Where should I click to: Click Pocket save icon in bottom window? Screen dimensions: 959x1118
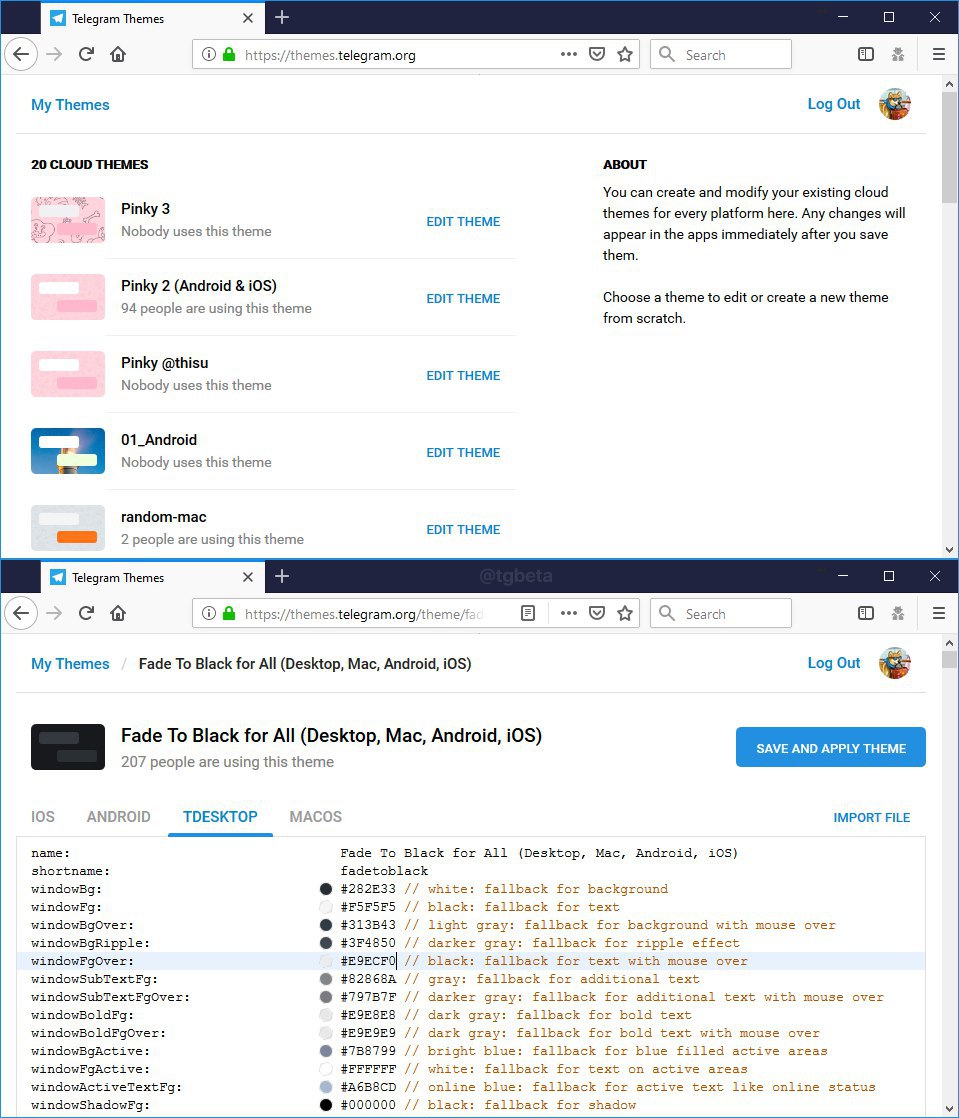click(598, 613)
